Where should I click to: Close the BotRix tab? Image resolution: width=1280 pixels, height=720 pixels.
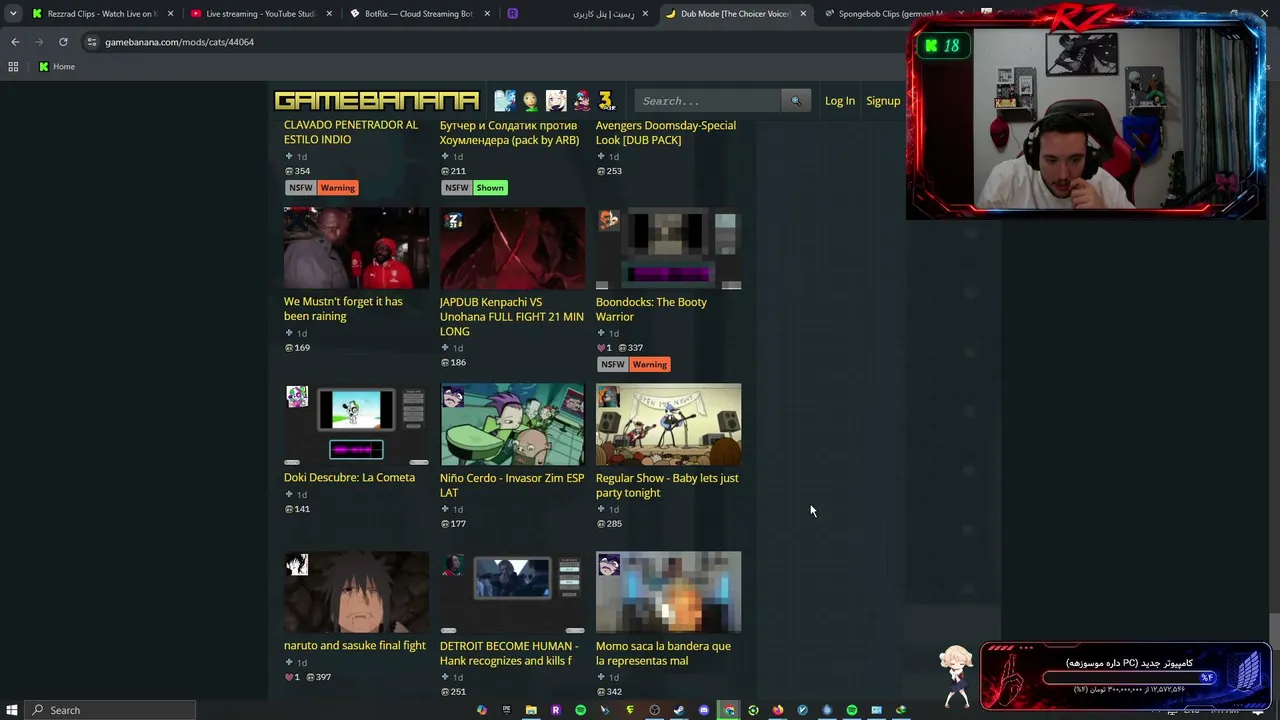coord(487,14)
